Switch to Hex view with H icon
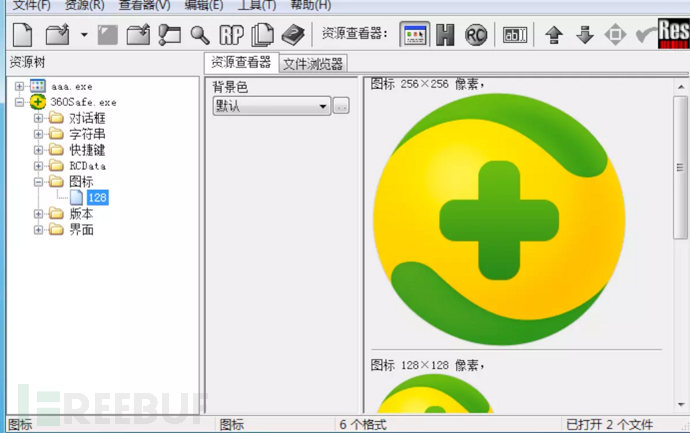 click(x=445, y=35)
